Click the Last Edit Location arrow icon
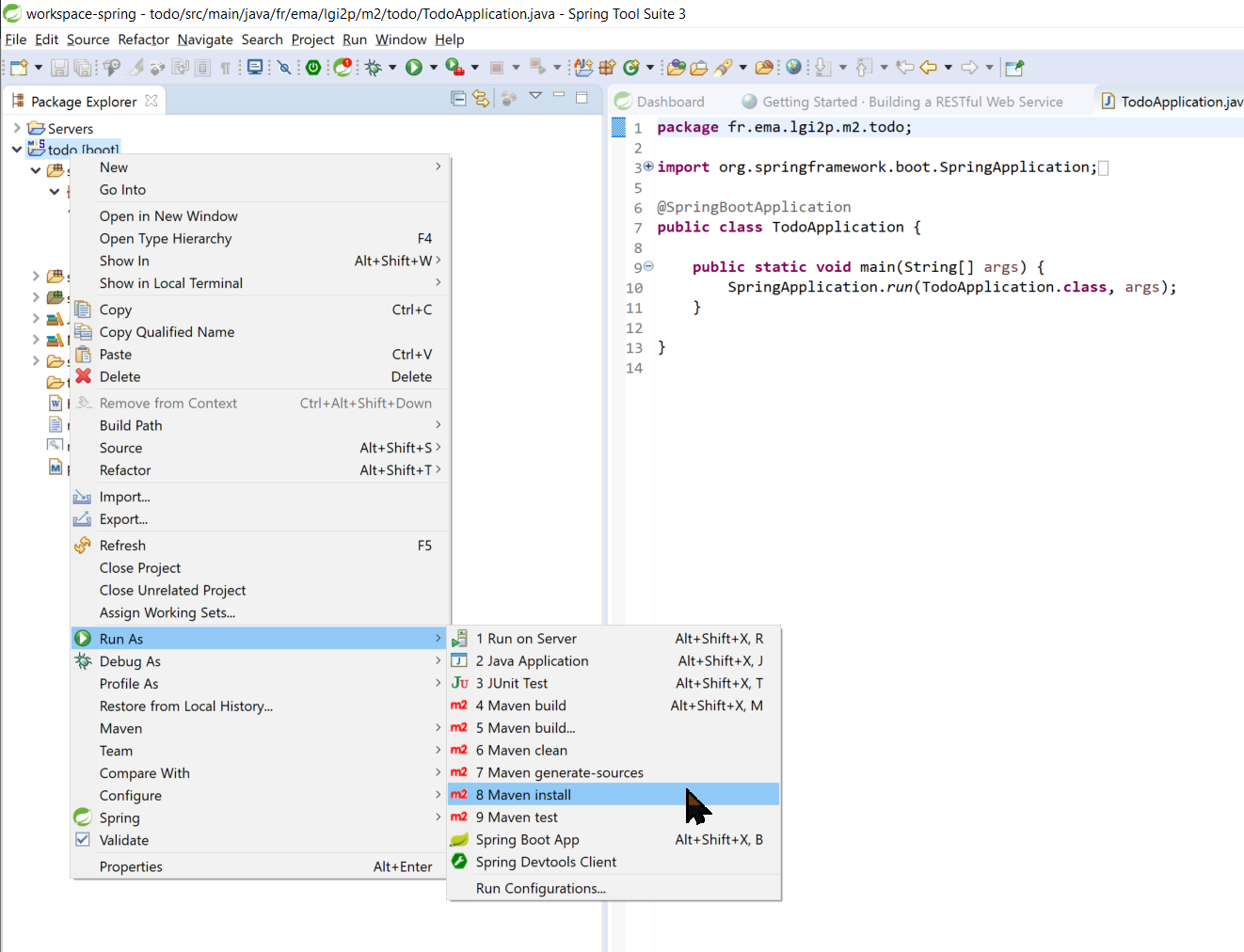The image size is (1244, 952). tap(905, 67)
